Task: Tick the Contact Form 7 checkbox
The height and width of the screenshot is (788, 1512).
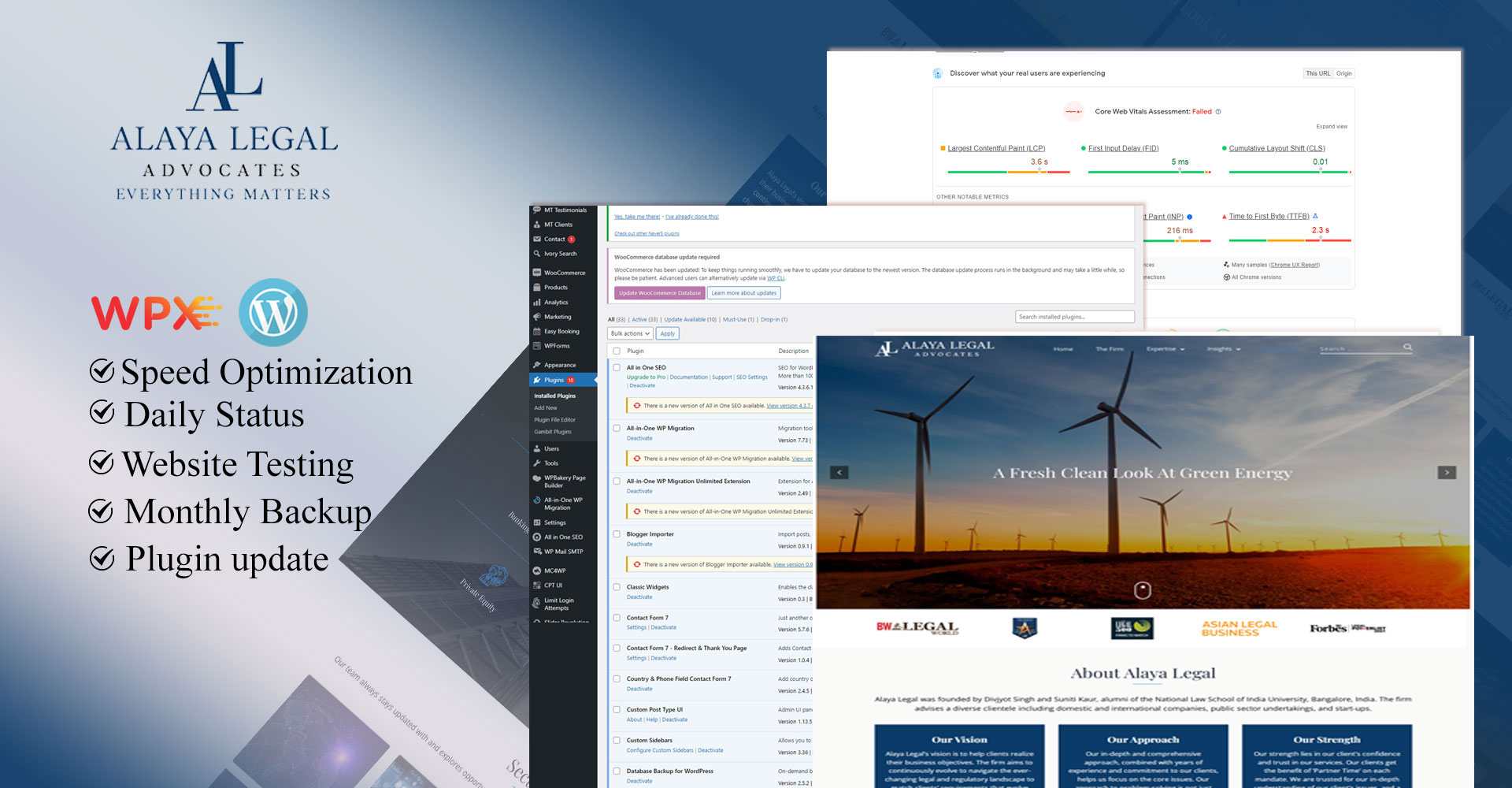Action: (x=617, y=618)
